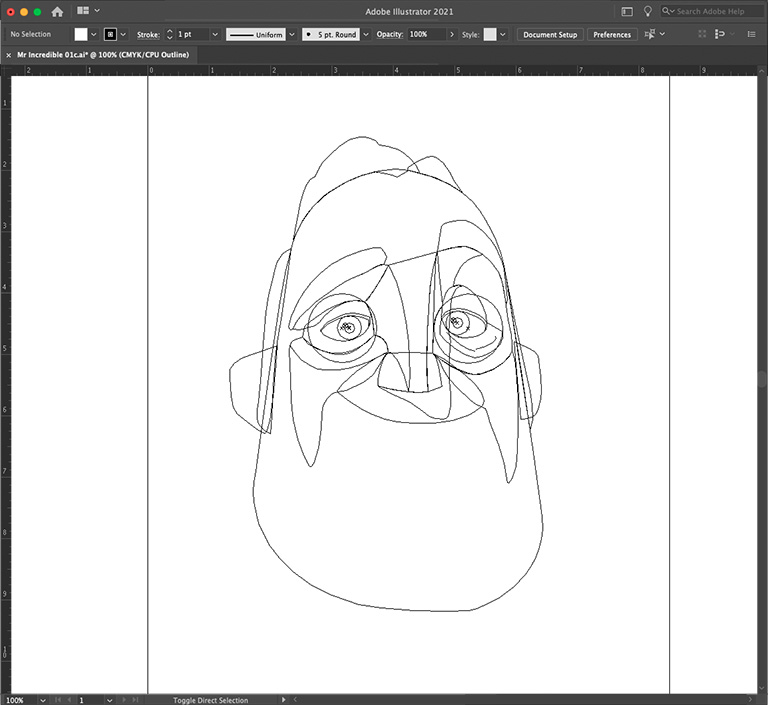Go to previous artboard button
The width and height of the screenshot is (768, 705).
coord(69,700)
